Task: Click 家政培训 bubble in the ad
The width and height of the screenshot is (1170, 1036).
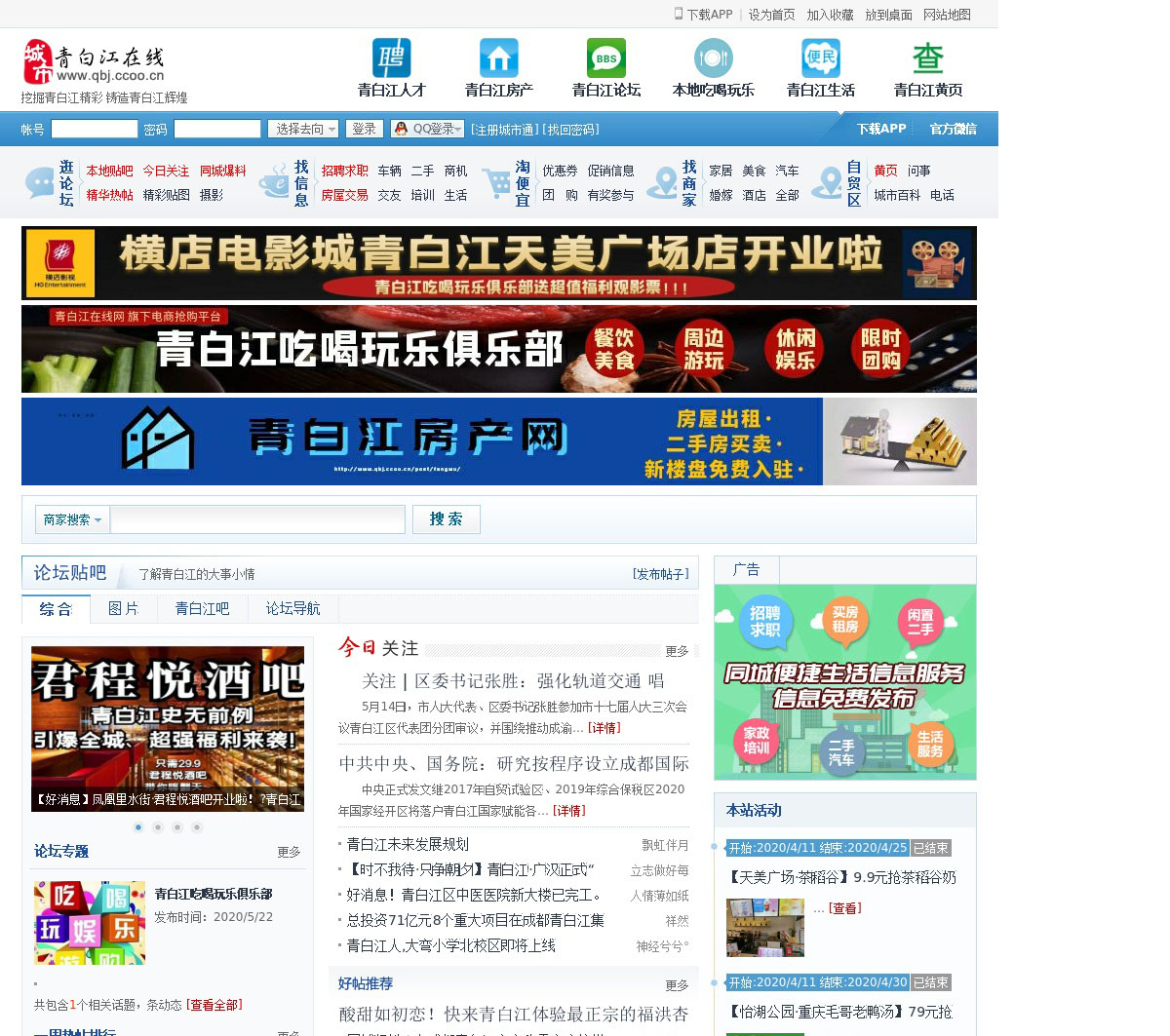Action: point(757,741)
